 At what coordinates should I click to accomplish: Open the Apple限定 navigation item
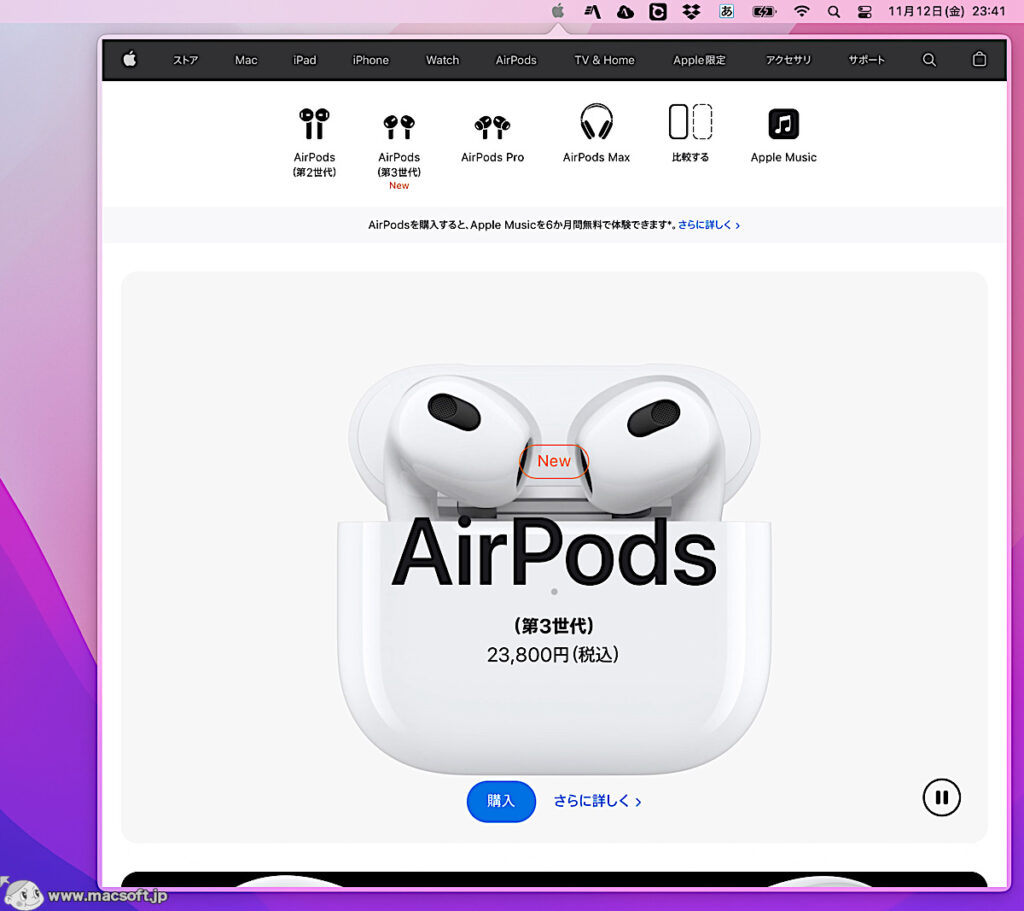pos(699,60)
